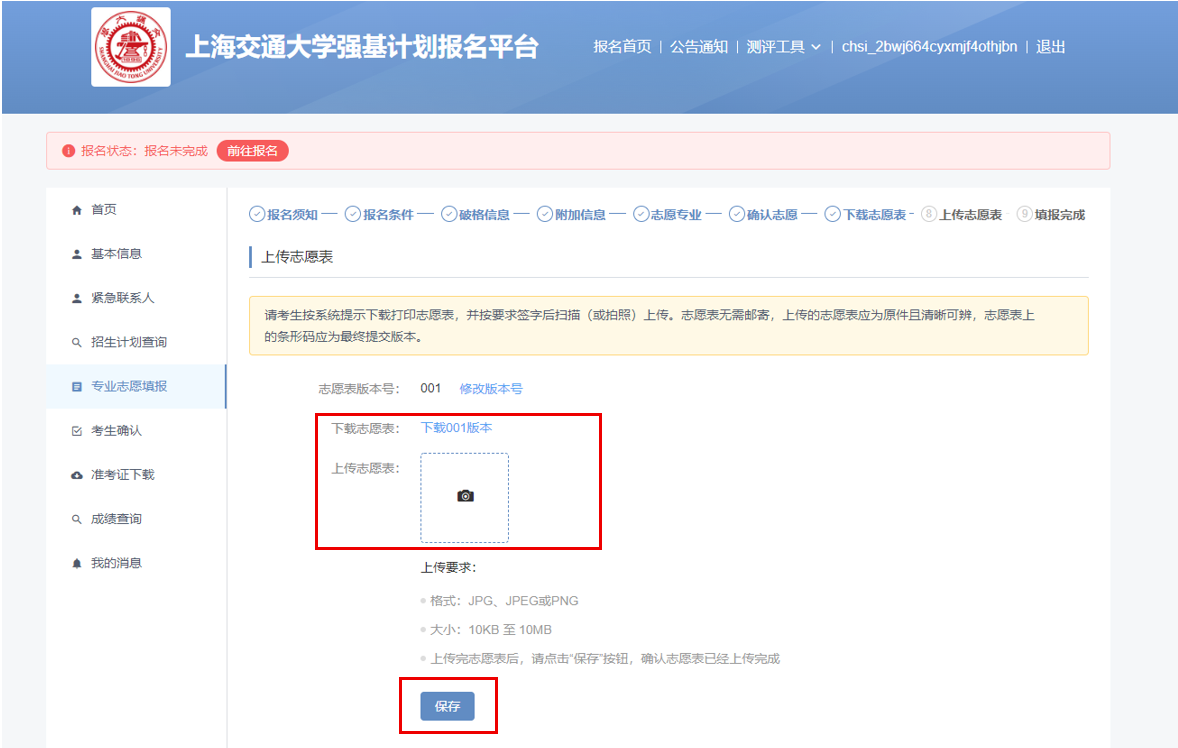This screenshot has width=1178, height=748.
Task: Click the cloud icon beside 准考证下载
Action: click(x=77, y=475)
